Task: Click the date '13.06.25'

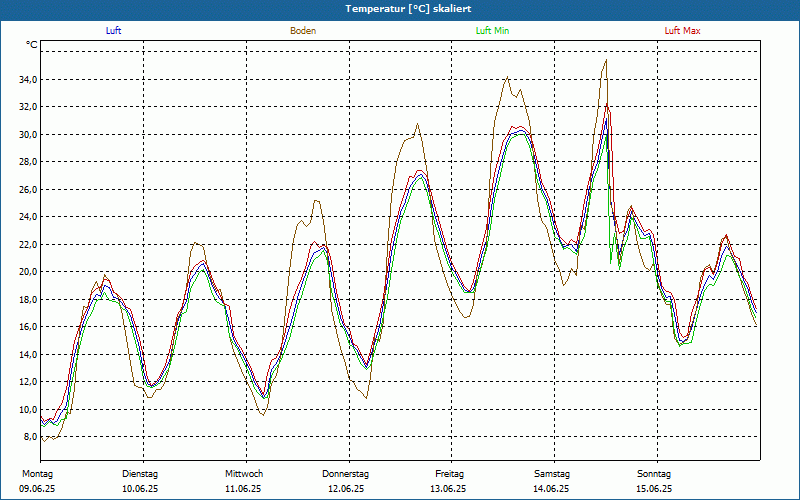Action: 448,489
